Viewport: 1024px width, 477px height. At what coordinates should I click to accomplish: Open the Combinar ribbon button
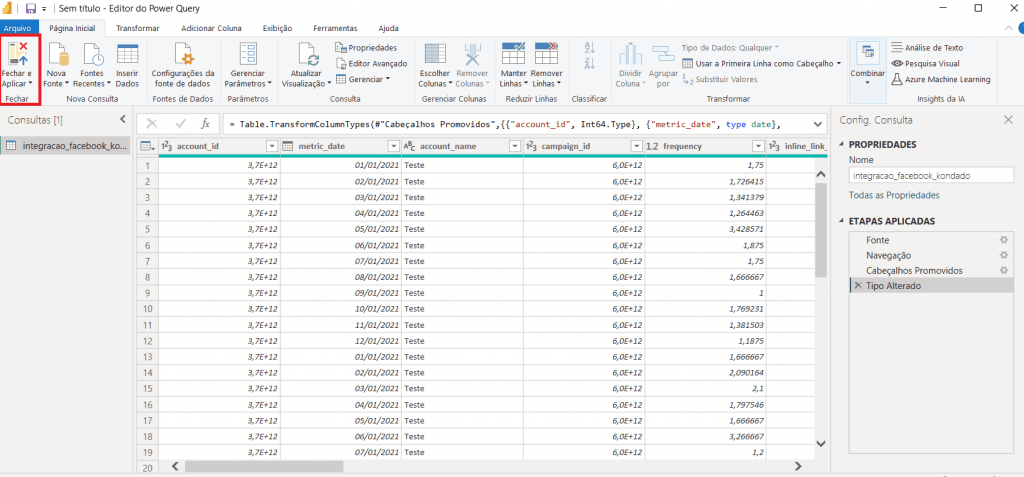tap(866, 60)
